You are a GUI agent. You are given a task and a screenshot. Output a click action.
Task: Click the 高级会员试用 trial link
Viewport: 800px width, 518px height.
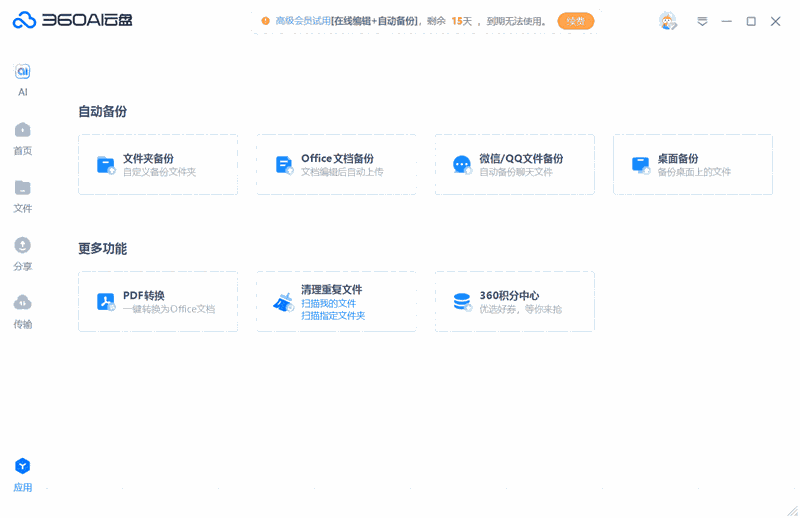[x=303, y=21]
